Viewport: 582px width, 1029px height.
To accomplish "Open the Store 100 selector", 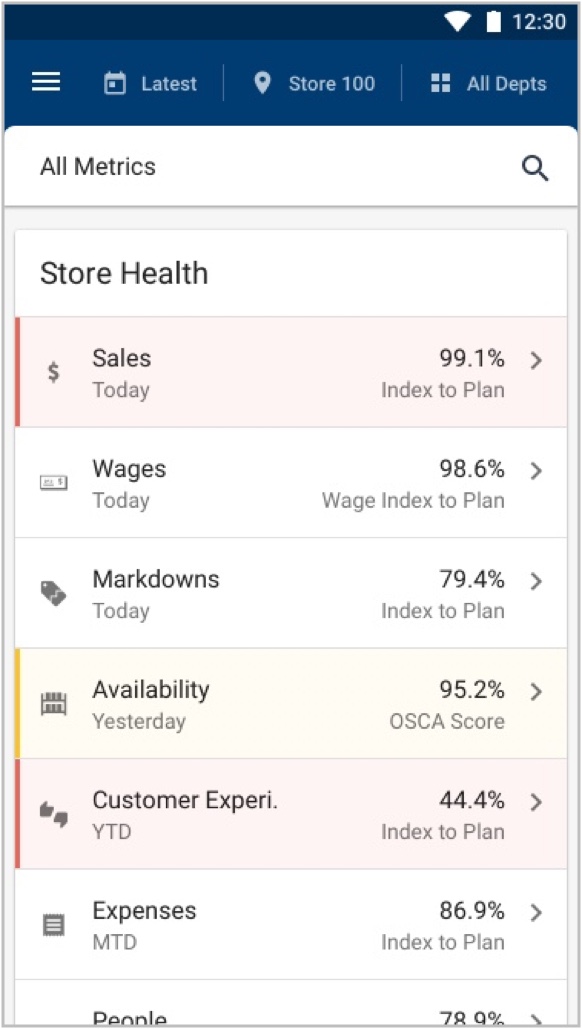I will coord(314,83).
